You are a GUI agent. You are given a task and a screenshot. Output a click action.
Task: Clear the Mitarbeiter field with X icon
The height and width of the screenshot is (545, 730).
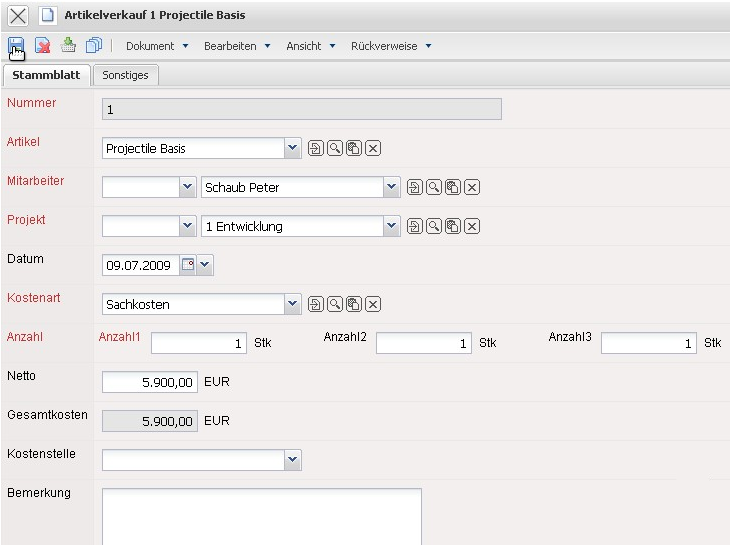coord(472,188)
